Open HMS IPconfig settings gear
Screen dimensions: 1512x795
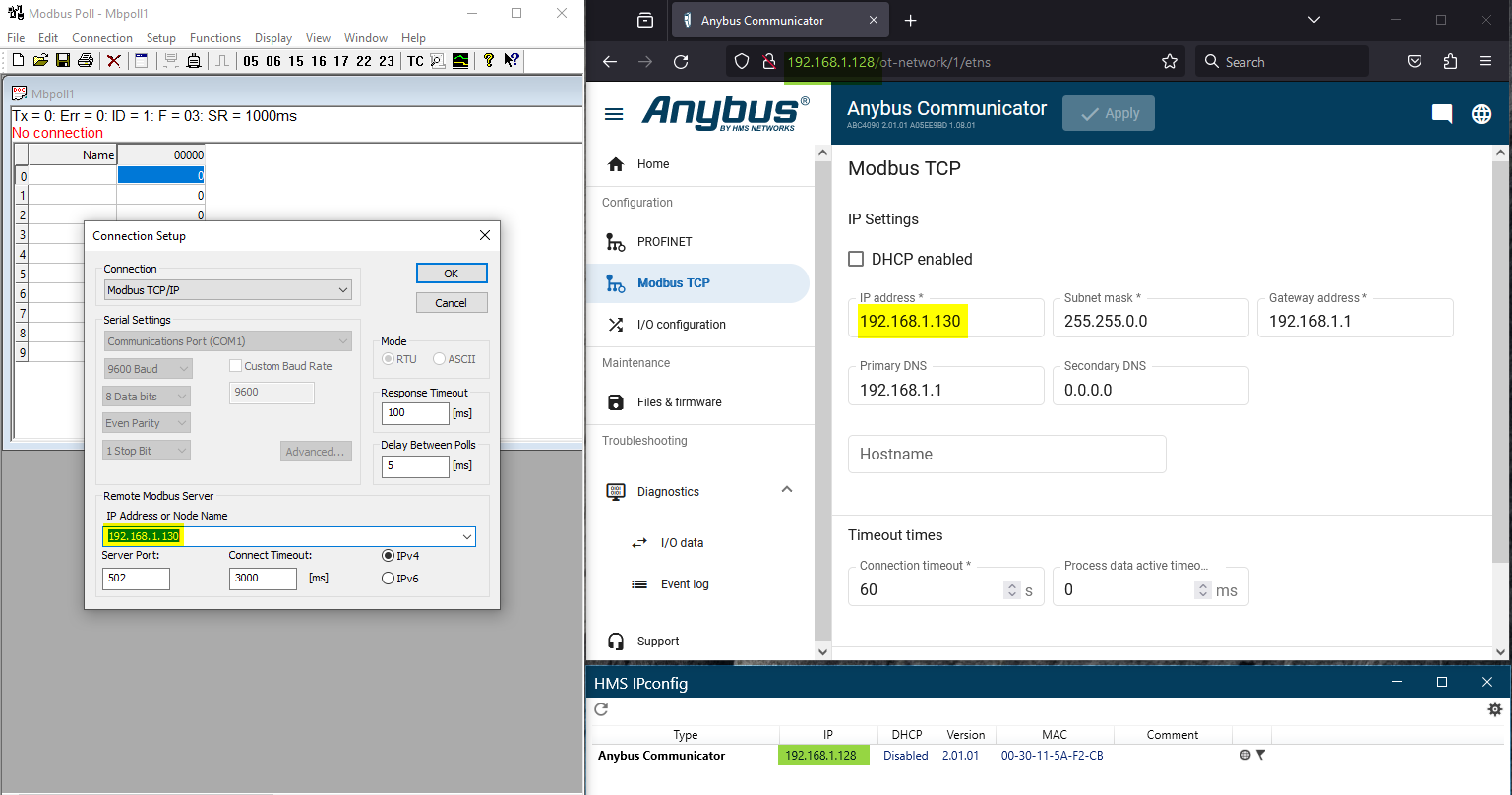(1494, 708)
